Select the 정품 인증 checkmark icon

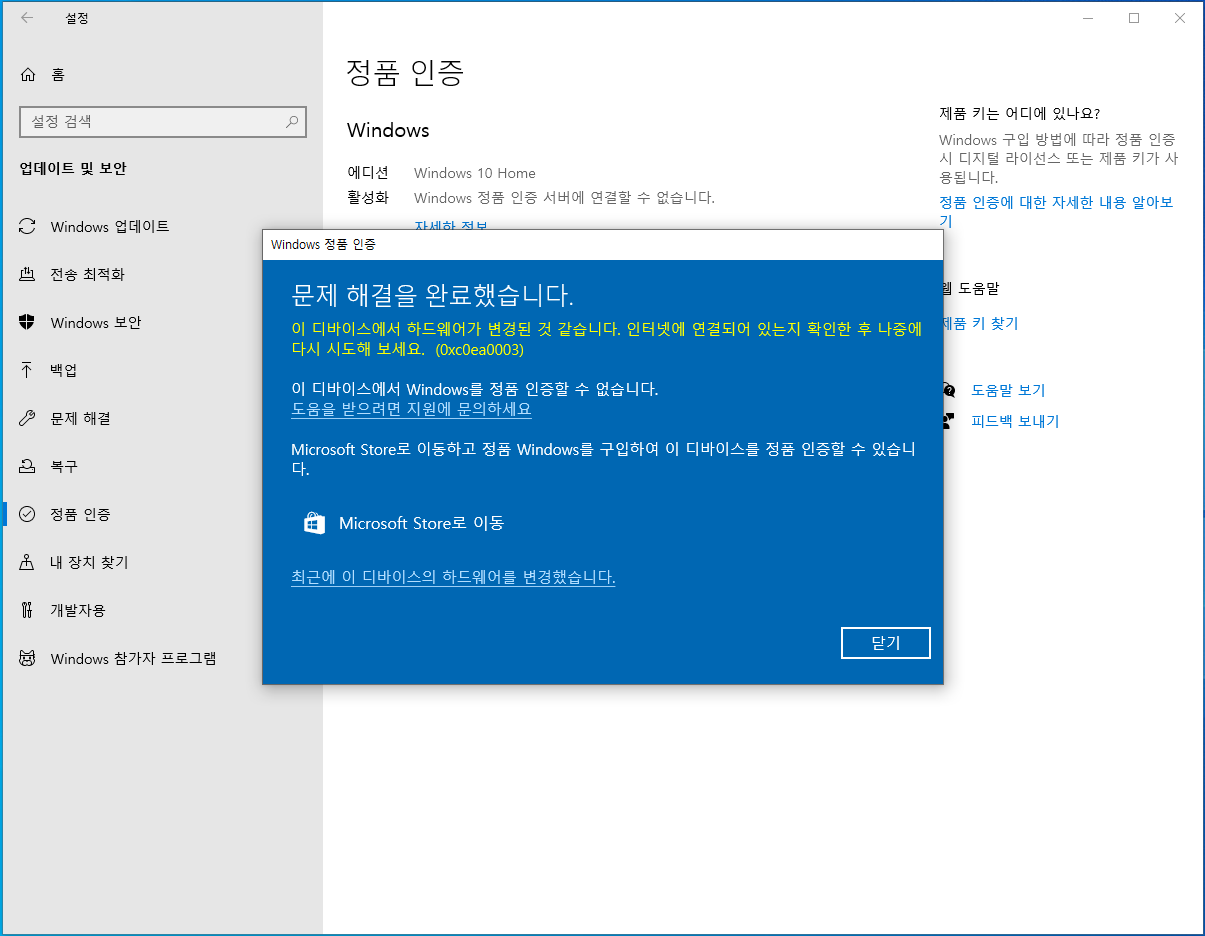point(28,514)
